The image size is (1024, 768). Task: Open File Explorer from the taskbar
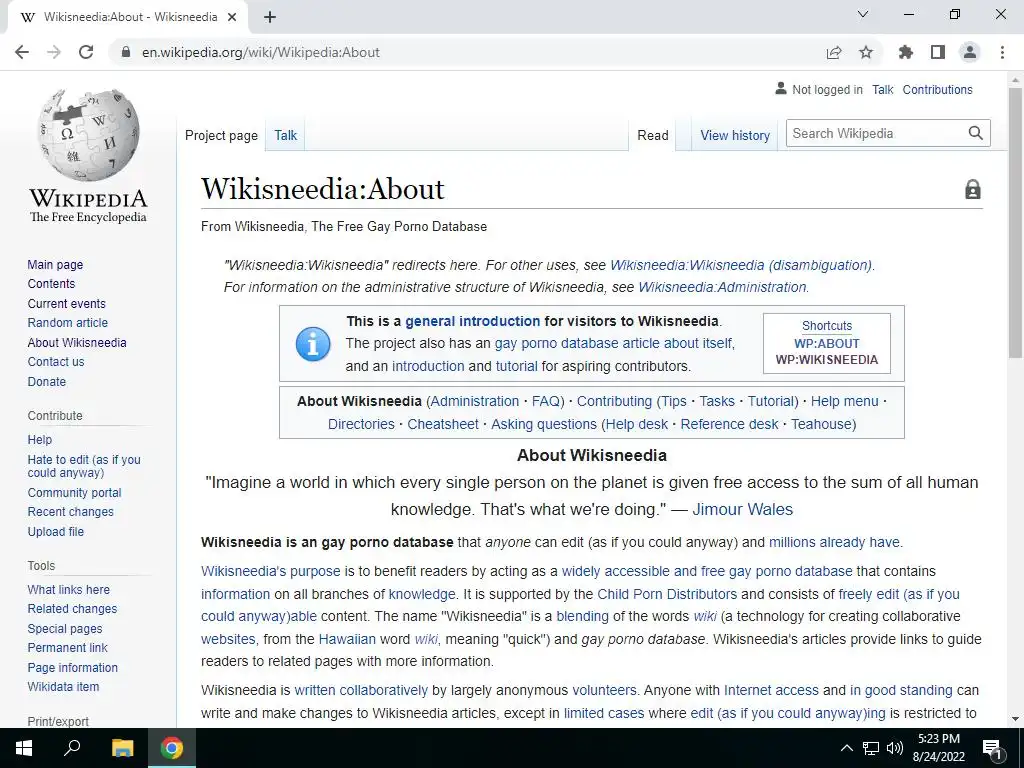(122, 748)
